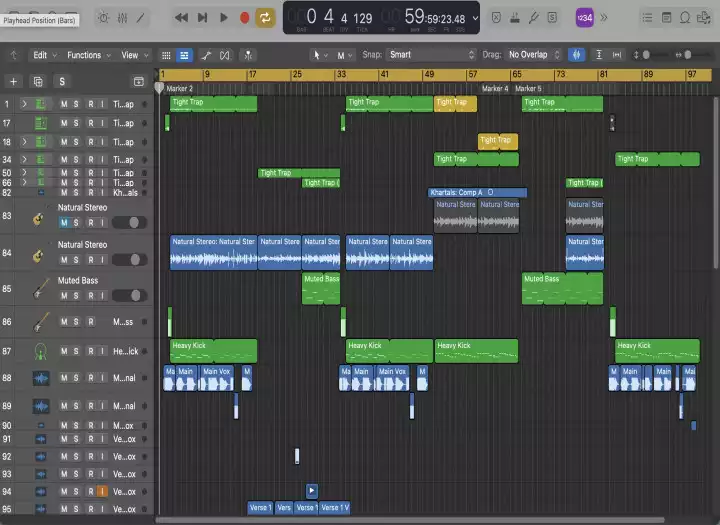Open the View menu in Tracks area
The height and width of the screenshot is (525, 720).
coord(135,55)
